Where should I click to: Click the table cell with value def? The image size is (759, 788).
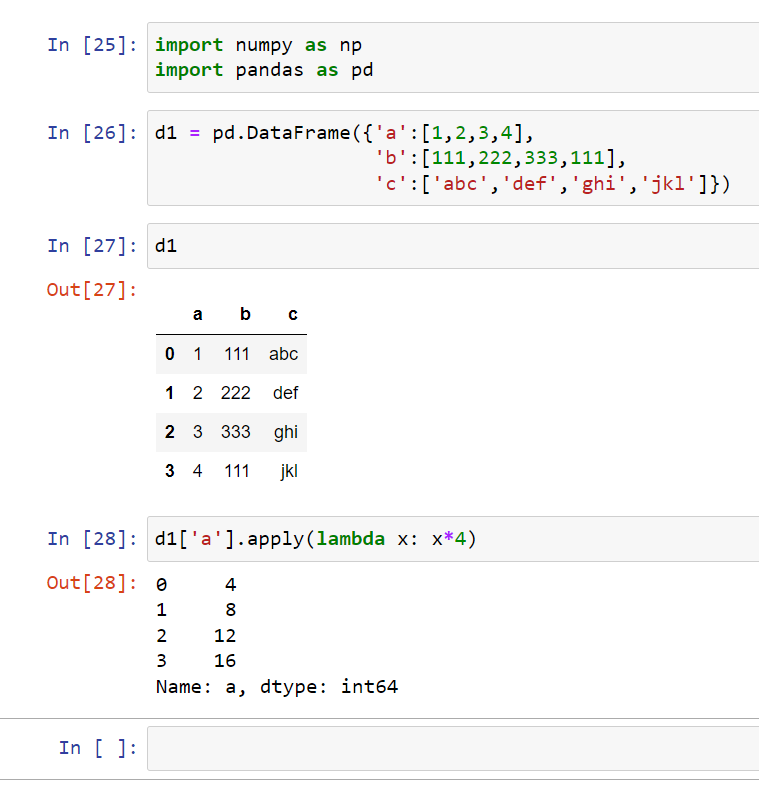click(286, 392)
